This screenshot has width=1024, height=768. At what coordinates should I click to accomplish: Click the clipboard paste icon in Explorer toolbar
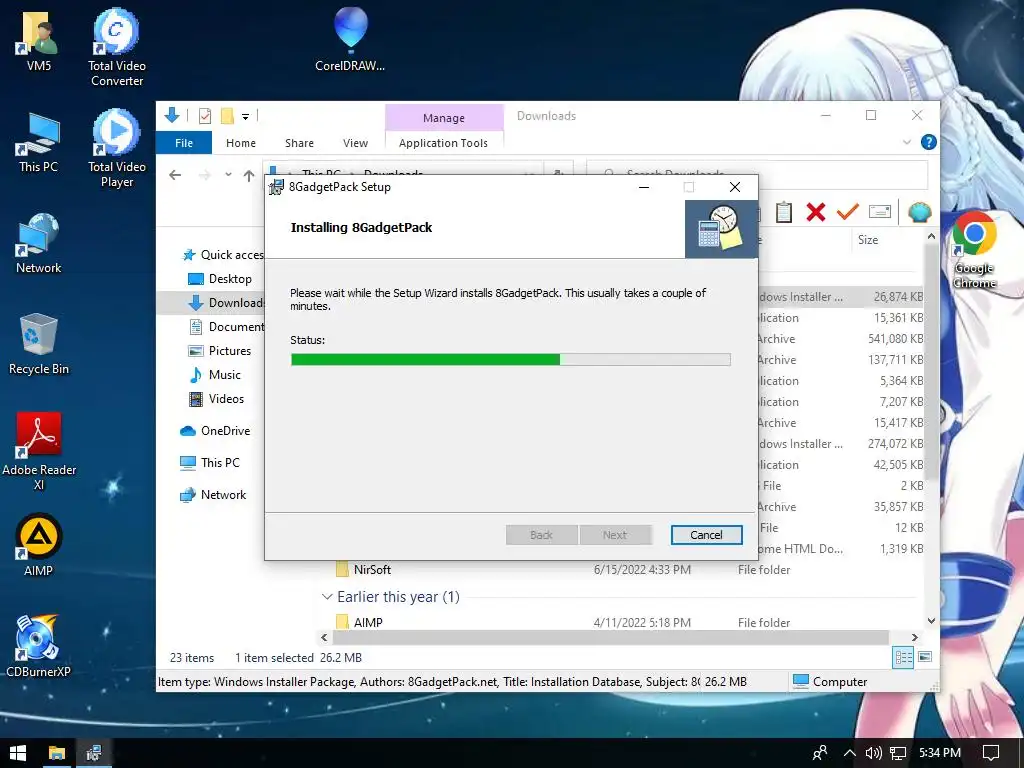[784, 212]
